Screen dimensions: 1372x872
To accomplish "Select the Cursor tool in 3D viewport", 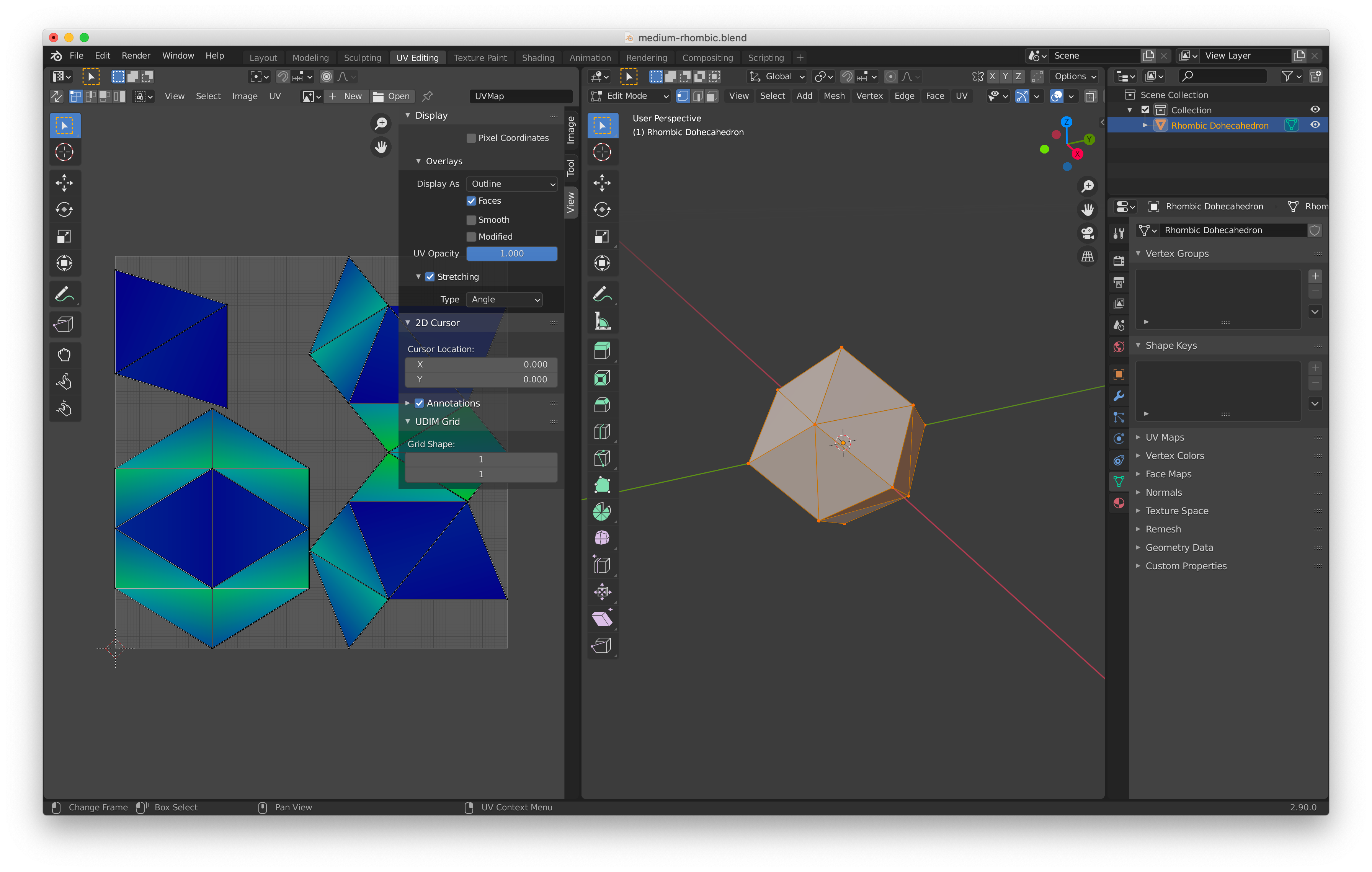I will [x=602, y=152].
